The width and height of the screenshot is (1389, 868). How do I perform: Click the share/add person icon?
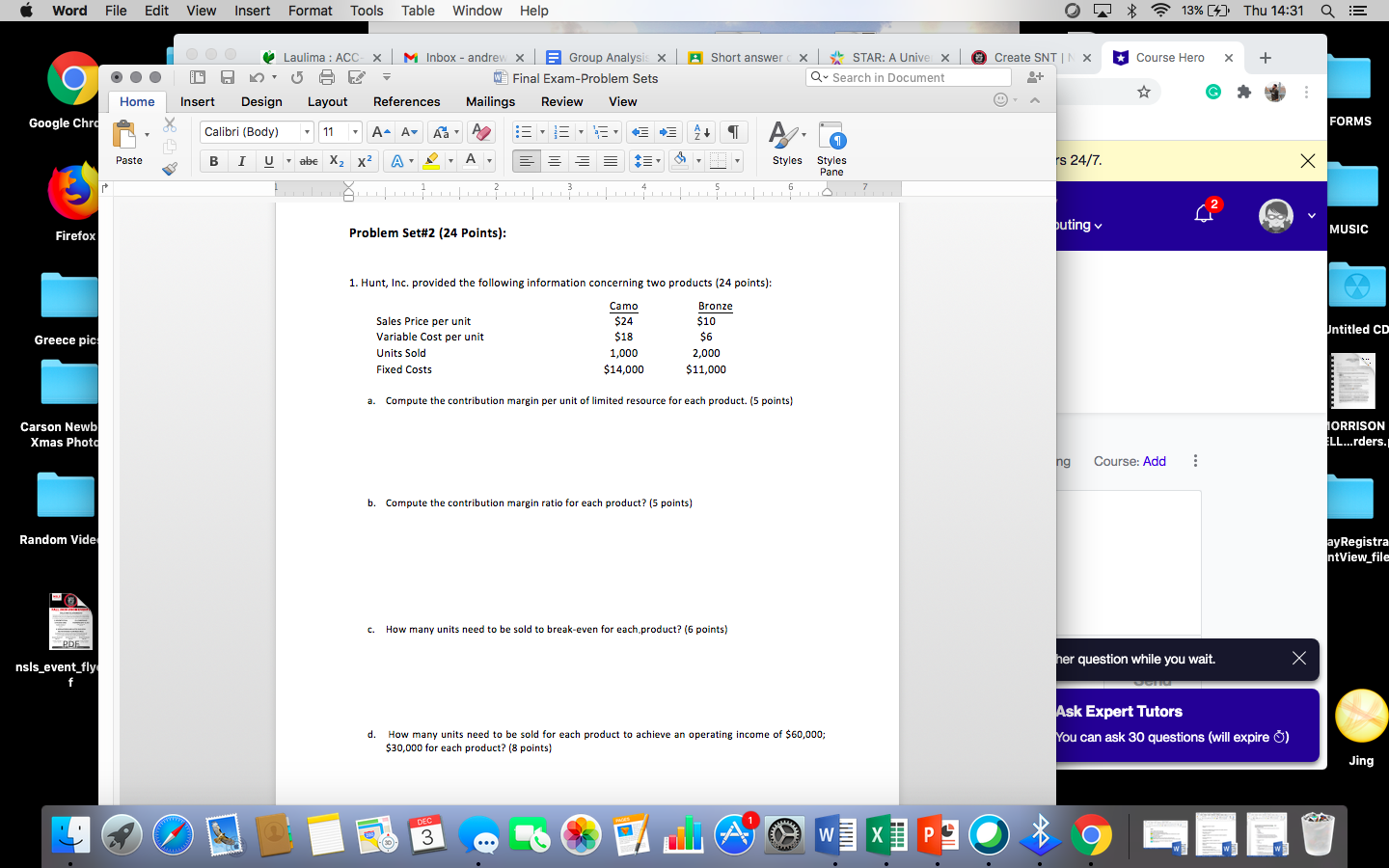click(x=1035, y=77)
